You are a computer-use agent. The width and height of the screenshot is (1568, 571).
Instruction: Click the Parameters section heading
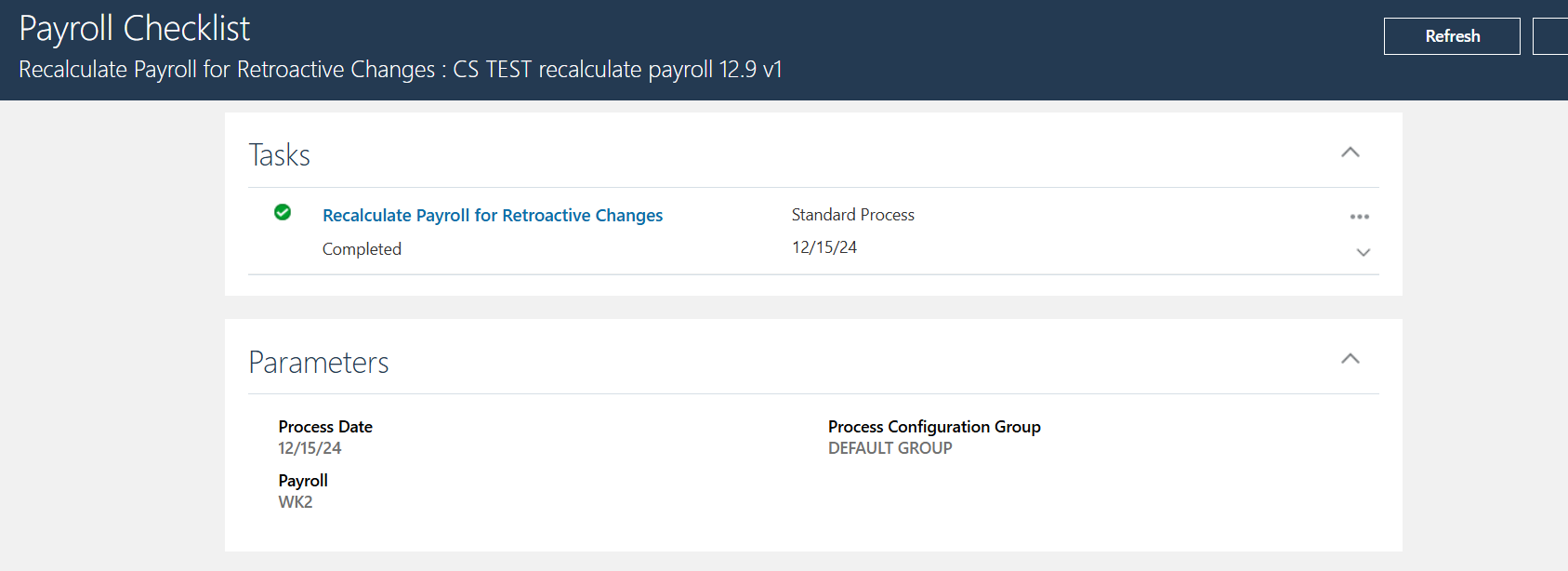(319, 363)
